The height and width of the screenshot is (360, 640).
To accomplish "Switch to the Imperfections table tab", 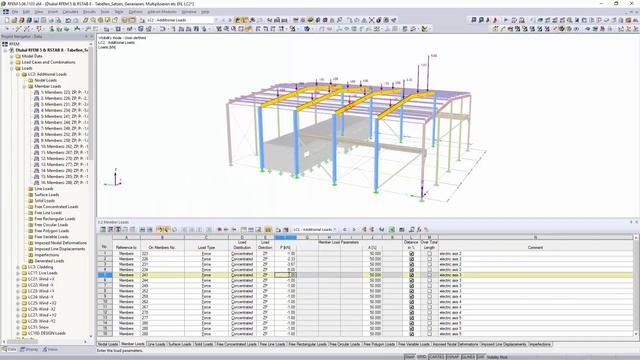I will pos(540,344).
